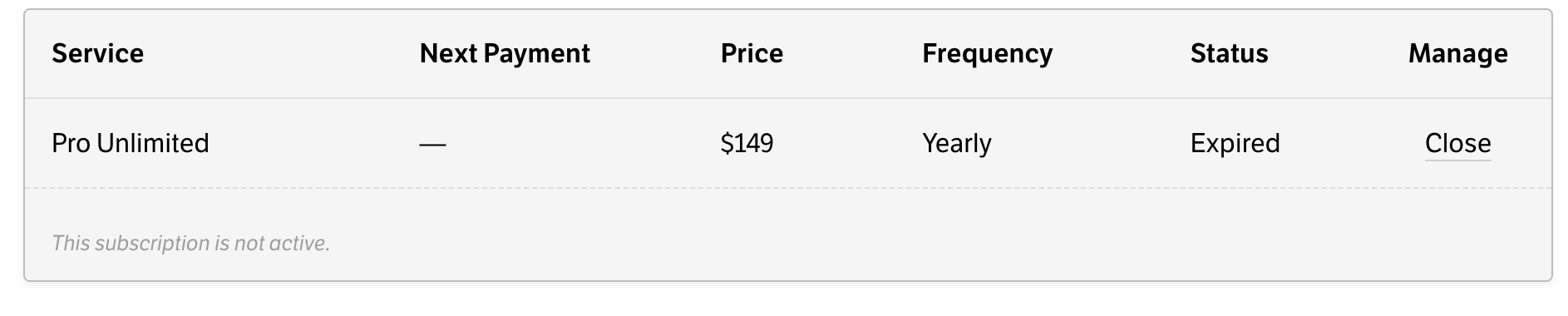This screenshot has width=1568, height=316.
Task: Click the Close link under Manage
Action: point(1457,143)
